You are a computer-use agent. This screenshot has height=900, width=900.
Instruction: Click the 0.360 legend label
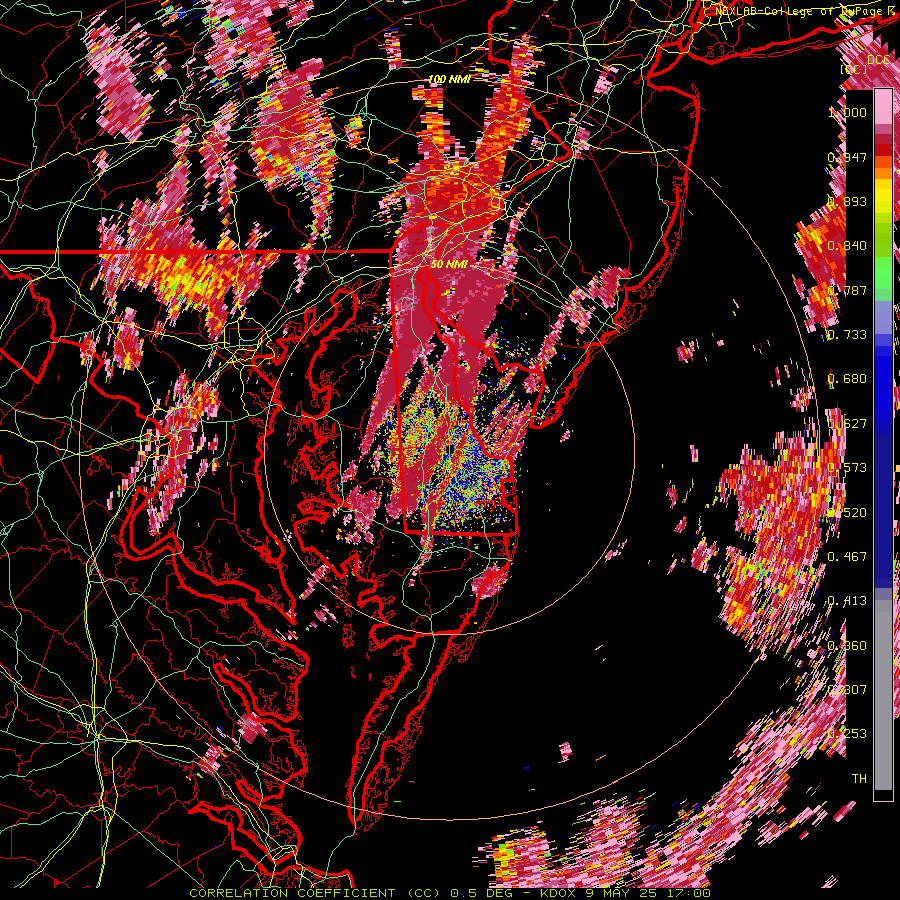coord(847,645)
